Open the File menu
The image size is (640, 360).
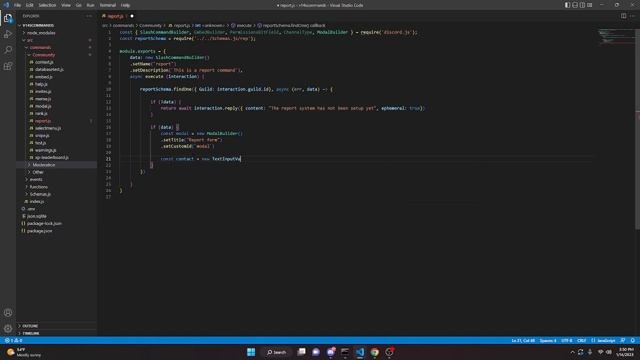click(18, 5)
